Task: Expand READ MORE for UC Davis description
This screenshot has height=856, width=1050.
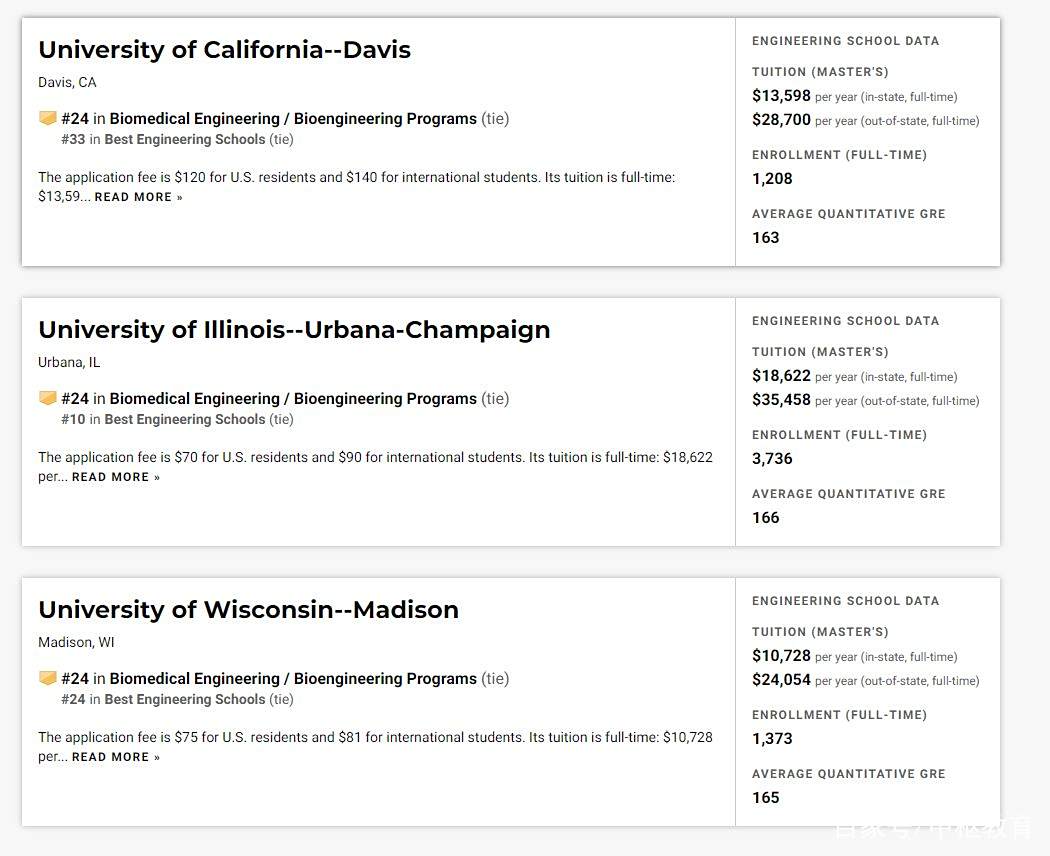Action: pyautogui.click(x=139, y=197)
